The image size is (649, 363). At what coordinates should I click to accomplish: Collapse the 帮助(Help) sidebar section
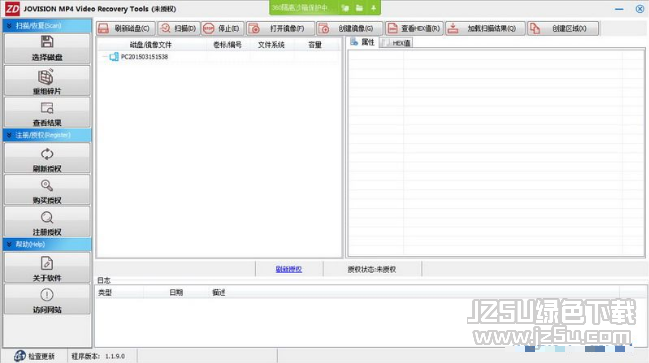tap(47, 244)
